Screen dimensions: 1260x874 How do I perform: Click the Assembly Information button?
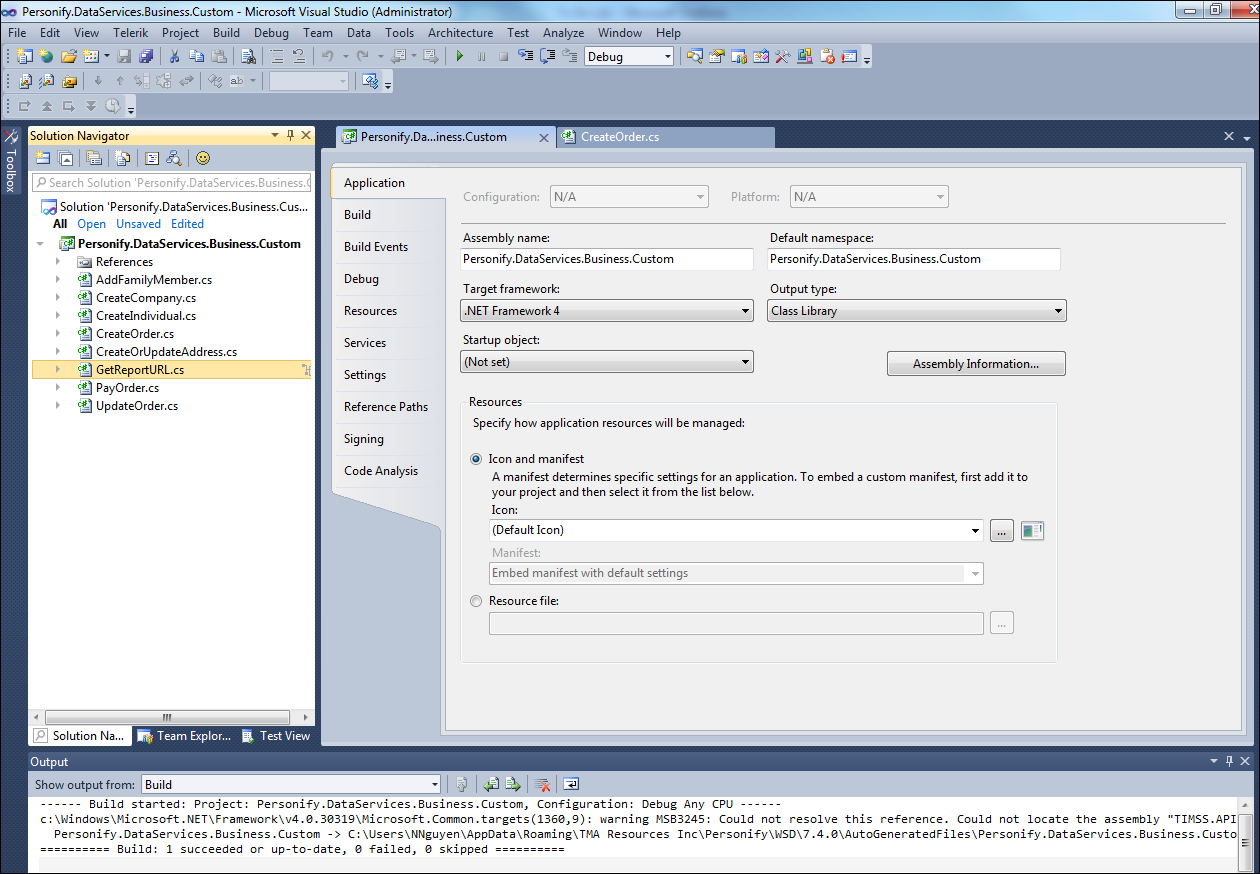(x=976, y=364)
